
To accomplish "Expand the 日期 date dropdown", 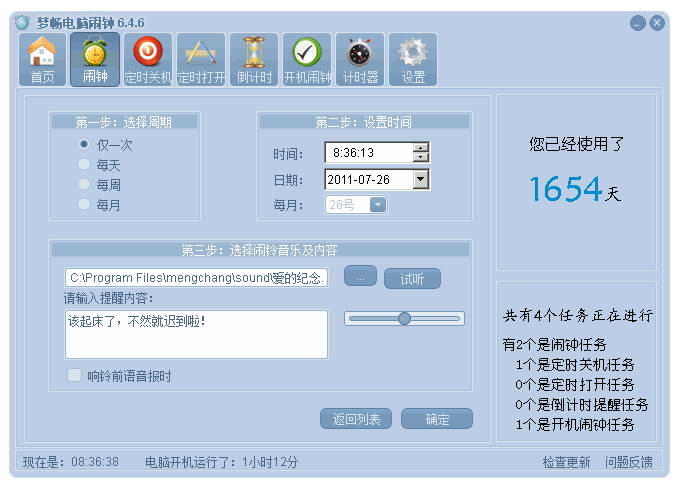I will pyautogui.click(x=420, y=180).
